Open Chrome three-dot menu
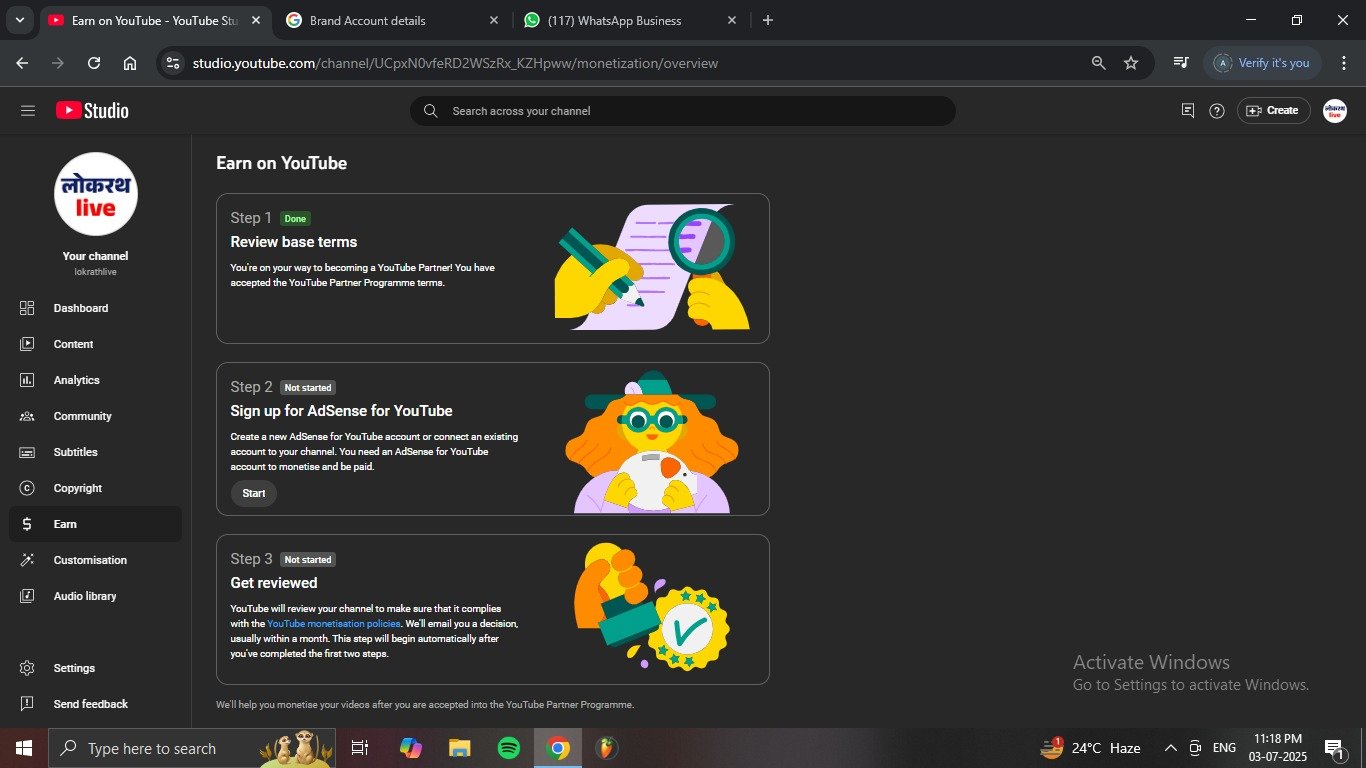Screen dimensions: 1366x768 click(1342, 63)
